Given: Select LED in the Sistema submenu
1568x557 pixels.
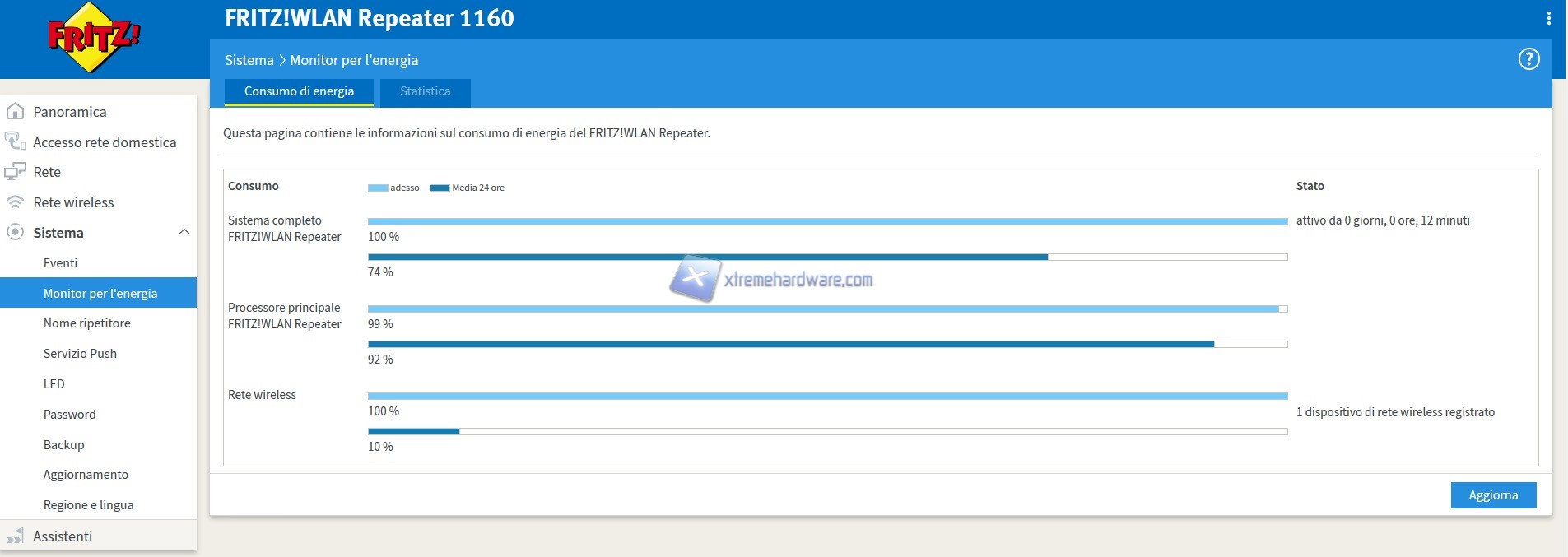Looking at the screenshot, I should pyautogui.click(x=54, y=384).
